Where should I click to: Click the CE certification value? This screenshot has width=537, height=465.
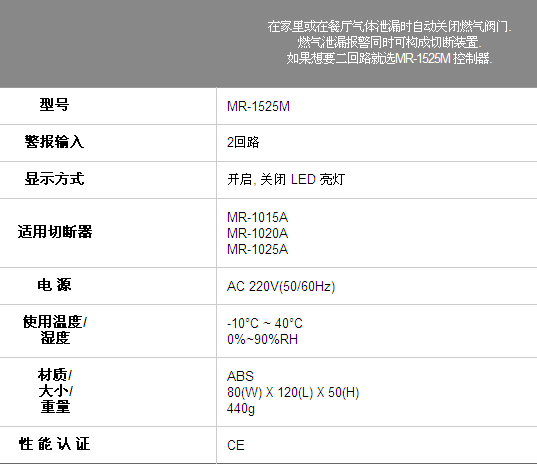pos(236,445)
